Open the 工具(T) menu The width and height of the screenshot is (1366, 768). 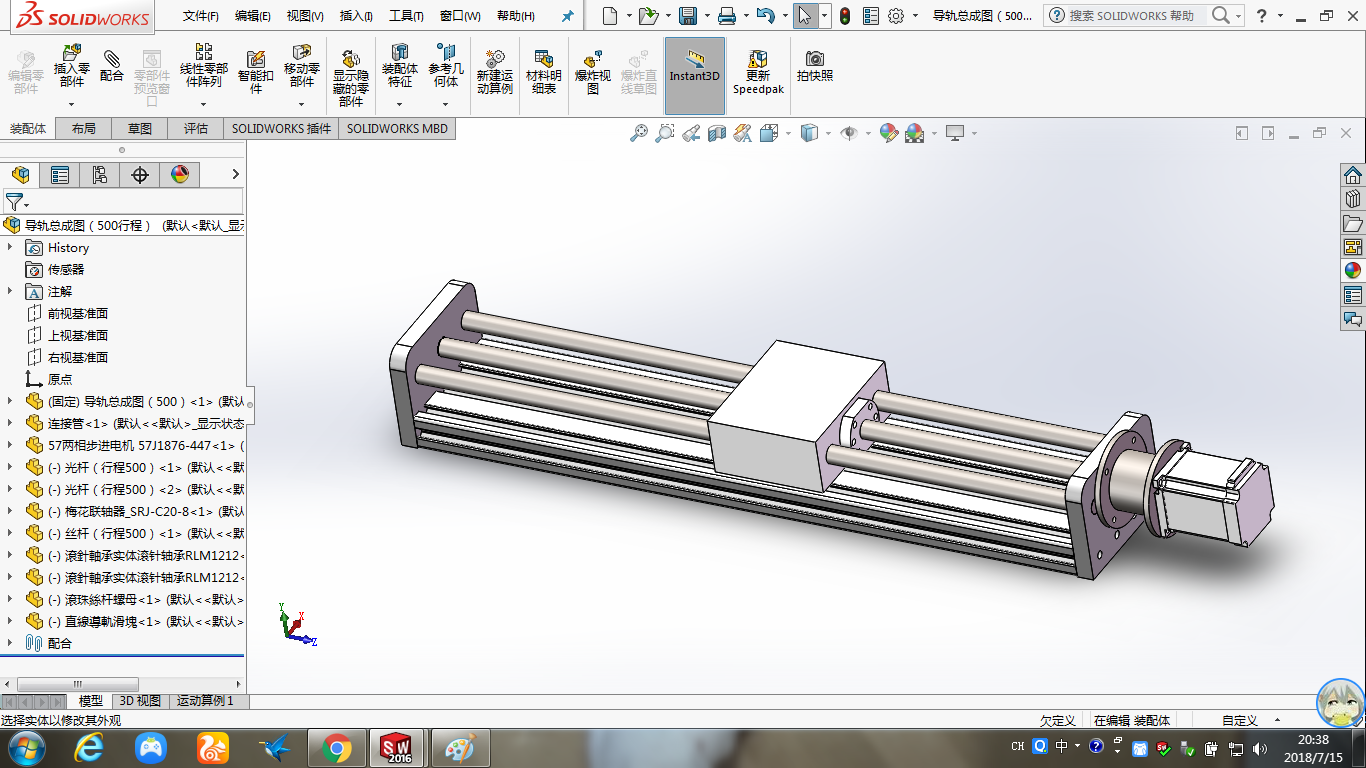(406, 16)
